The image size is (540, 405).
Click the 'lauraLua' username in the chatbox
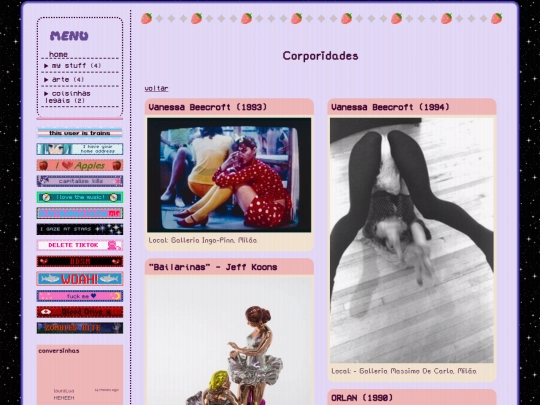[x=64, y=391]
